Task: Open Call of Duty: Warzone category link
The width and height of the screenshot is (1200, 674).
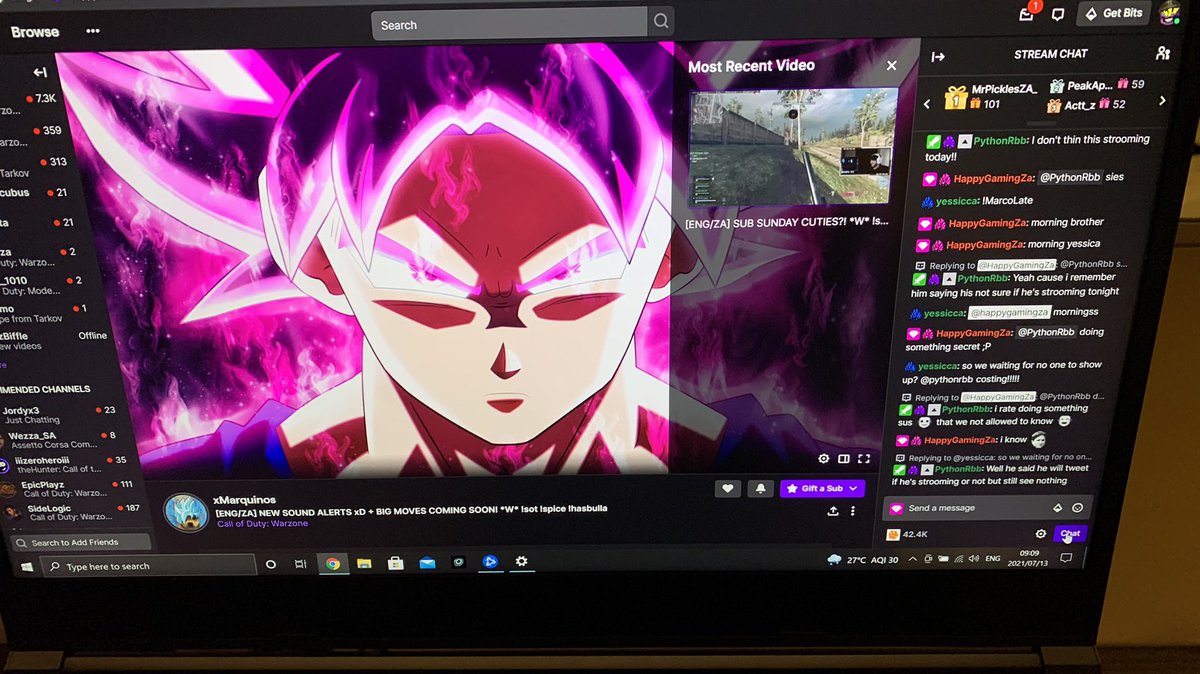Action: (262, 523)
